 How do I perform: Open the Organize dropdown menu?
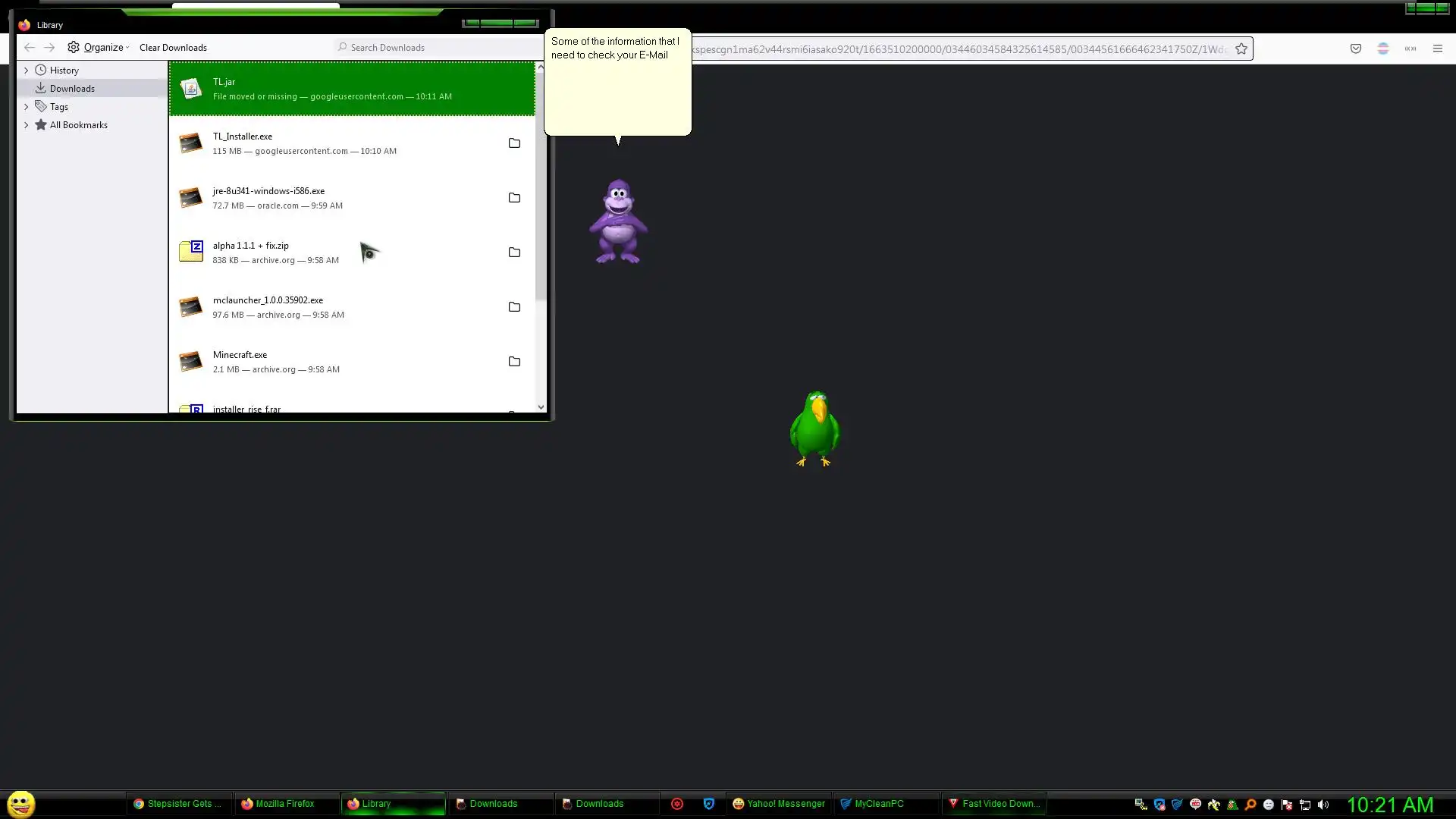pyautogui.click(x=99, y=47)
